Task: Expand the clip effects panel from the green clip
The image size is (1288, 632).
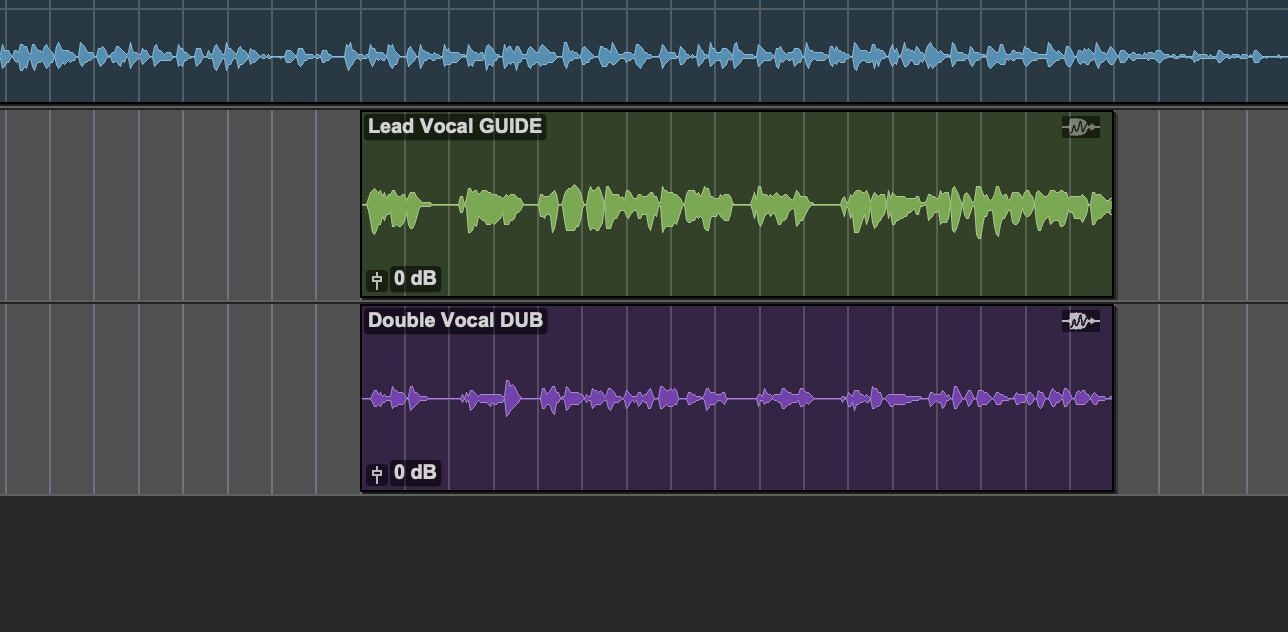Action: 1081,127
